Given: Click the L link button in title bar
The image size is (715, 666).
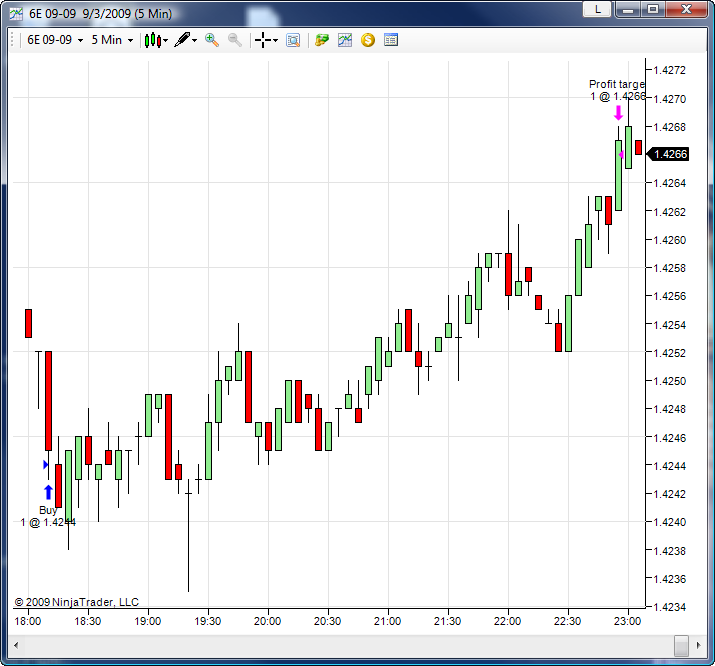Looking at the screenshot, I should (597, 9).
